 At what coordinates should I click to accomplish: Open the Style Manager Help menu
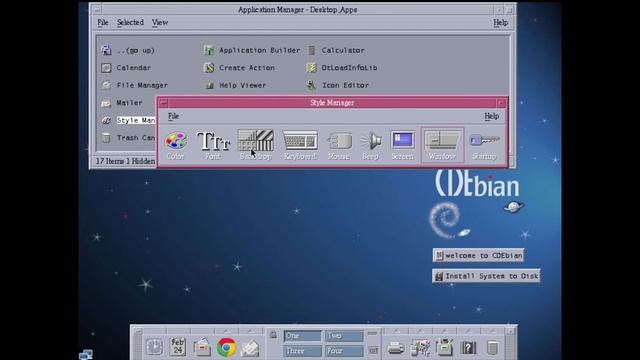[491, 116]
